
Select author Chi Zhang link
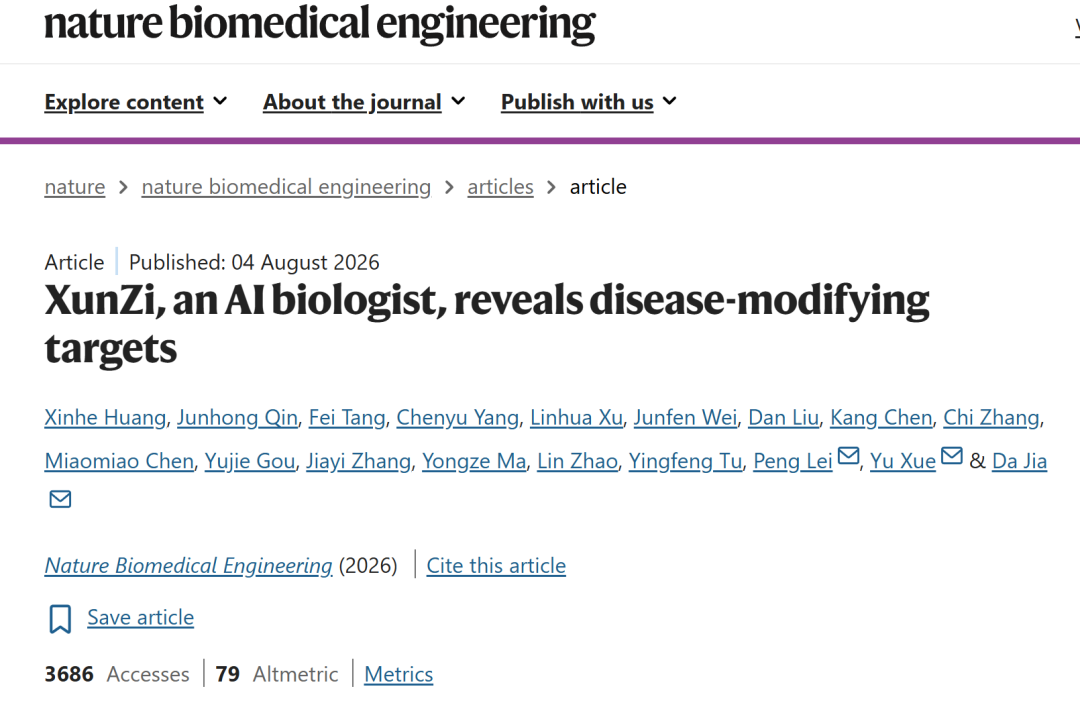[x=991, y=417]
